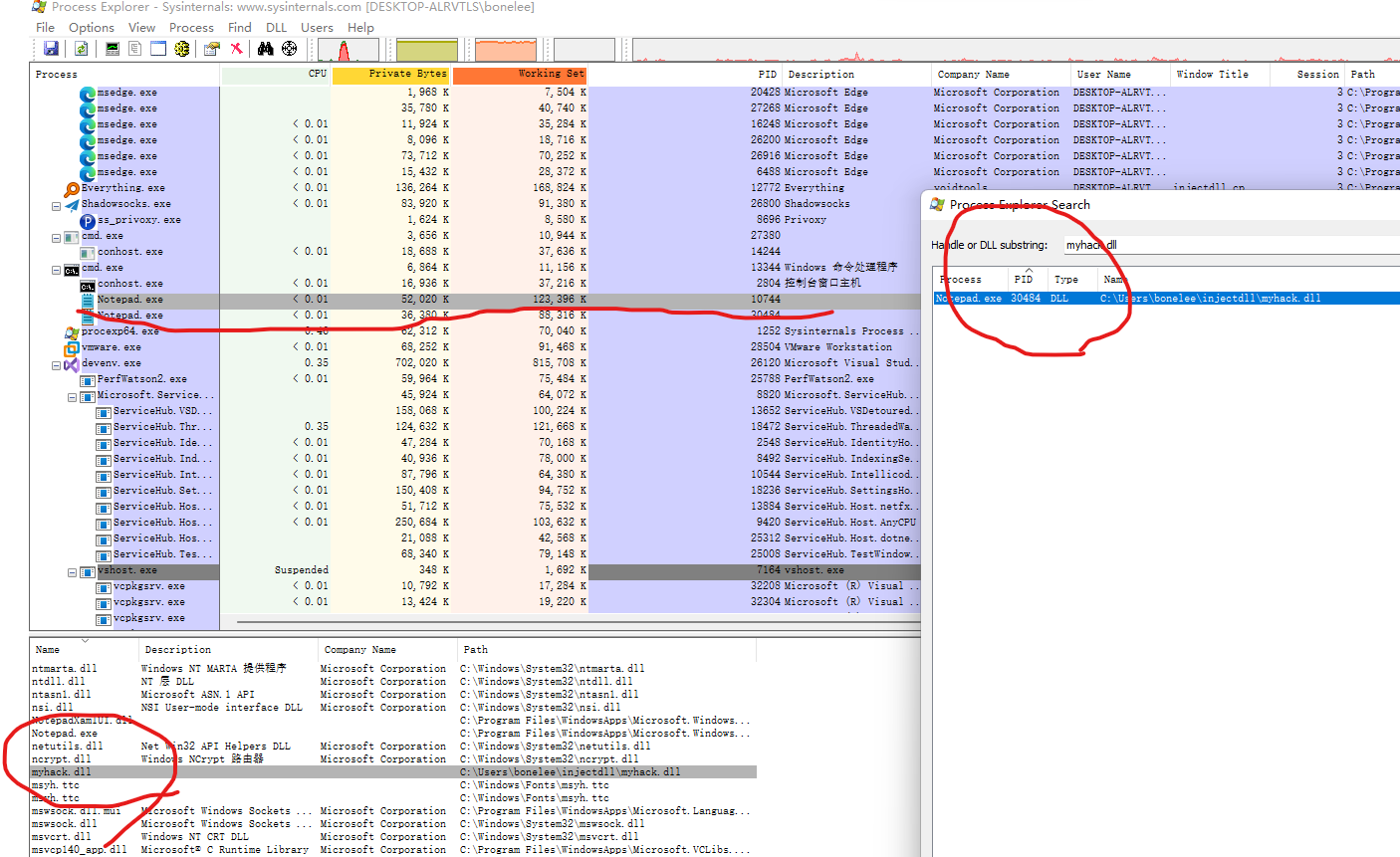Select the conhost.exe row with PID 14244
The height and width of the screenshot is (857, 1400).
475,252
